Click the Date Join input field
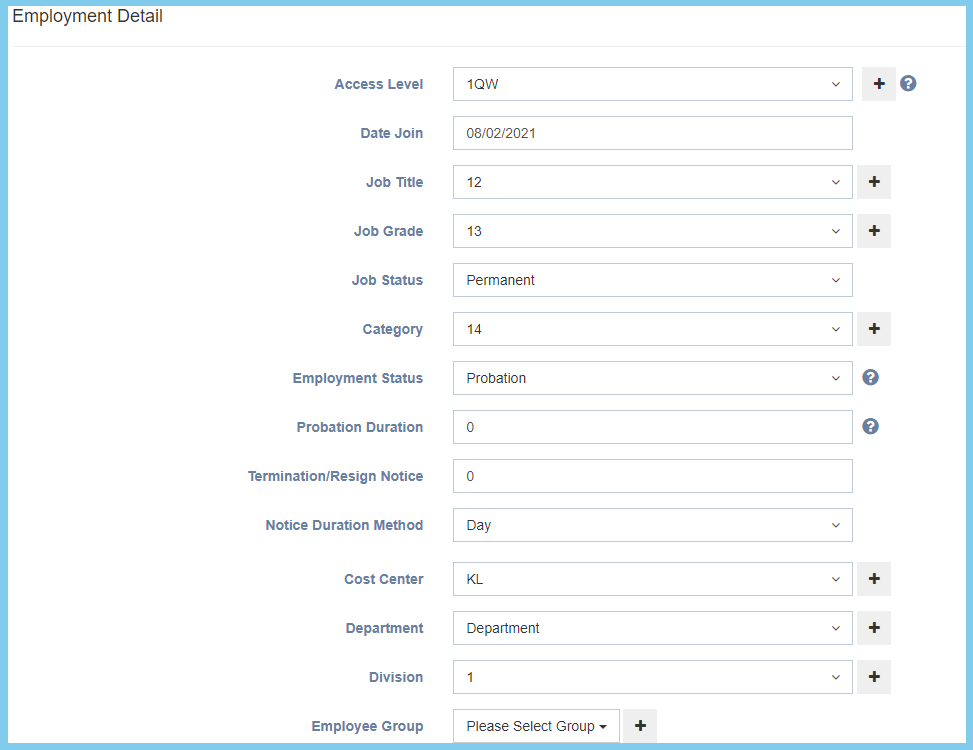Viewport: 973px width, 750px height. click(x=652, y=133)
